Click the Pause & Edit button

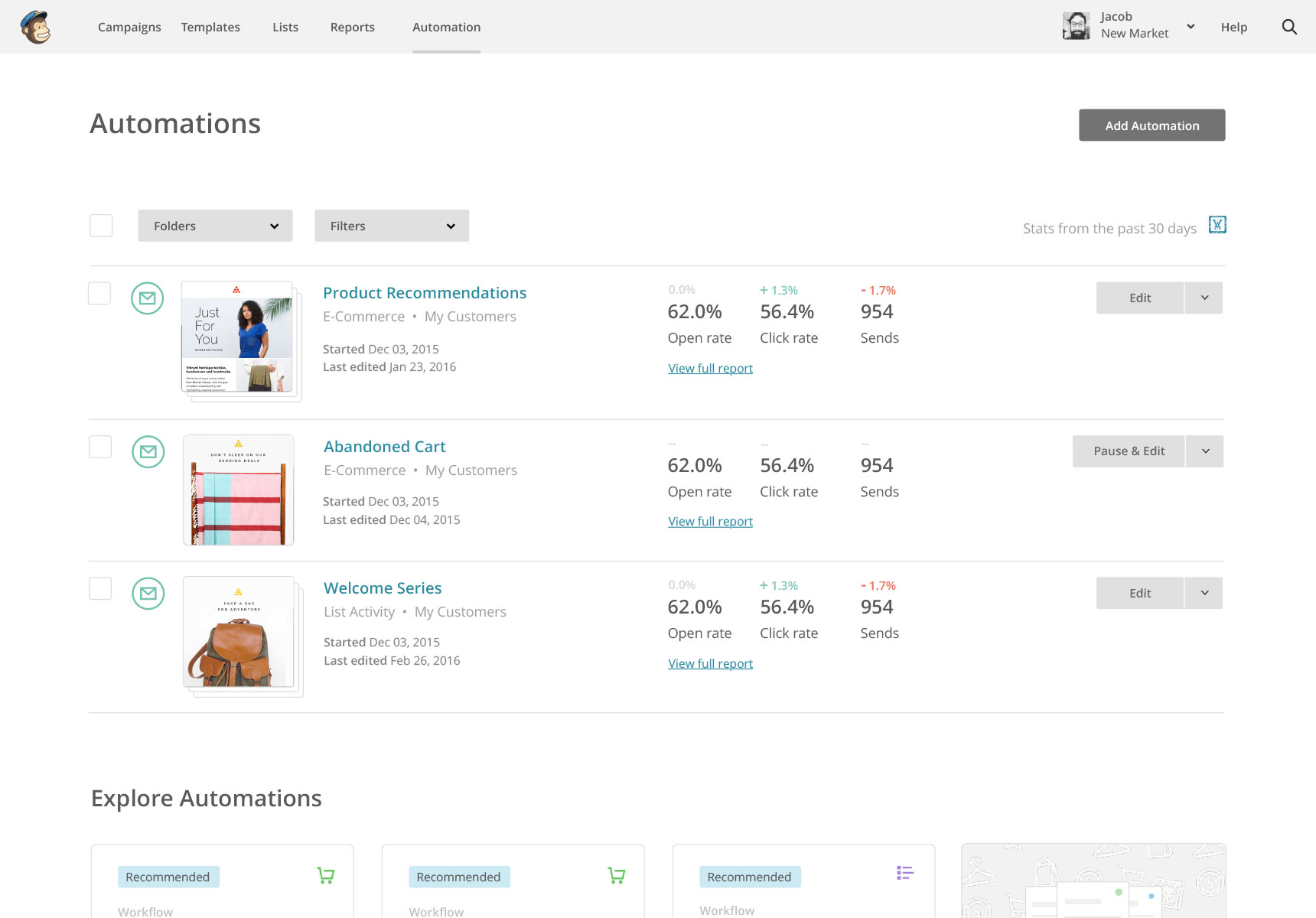(1129, 451)
